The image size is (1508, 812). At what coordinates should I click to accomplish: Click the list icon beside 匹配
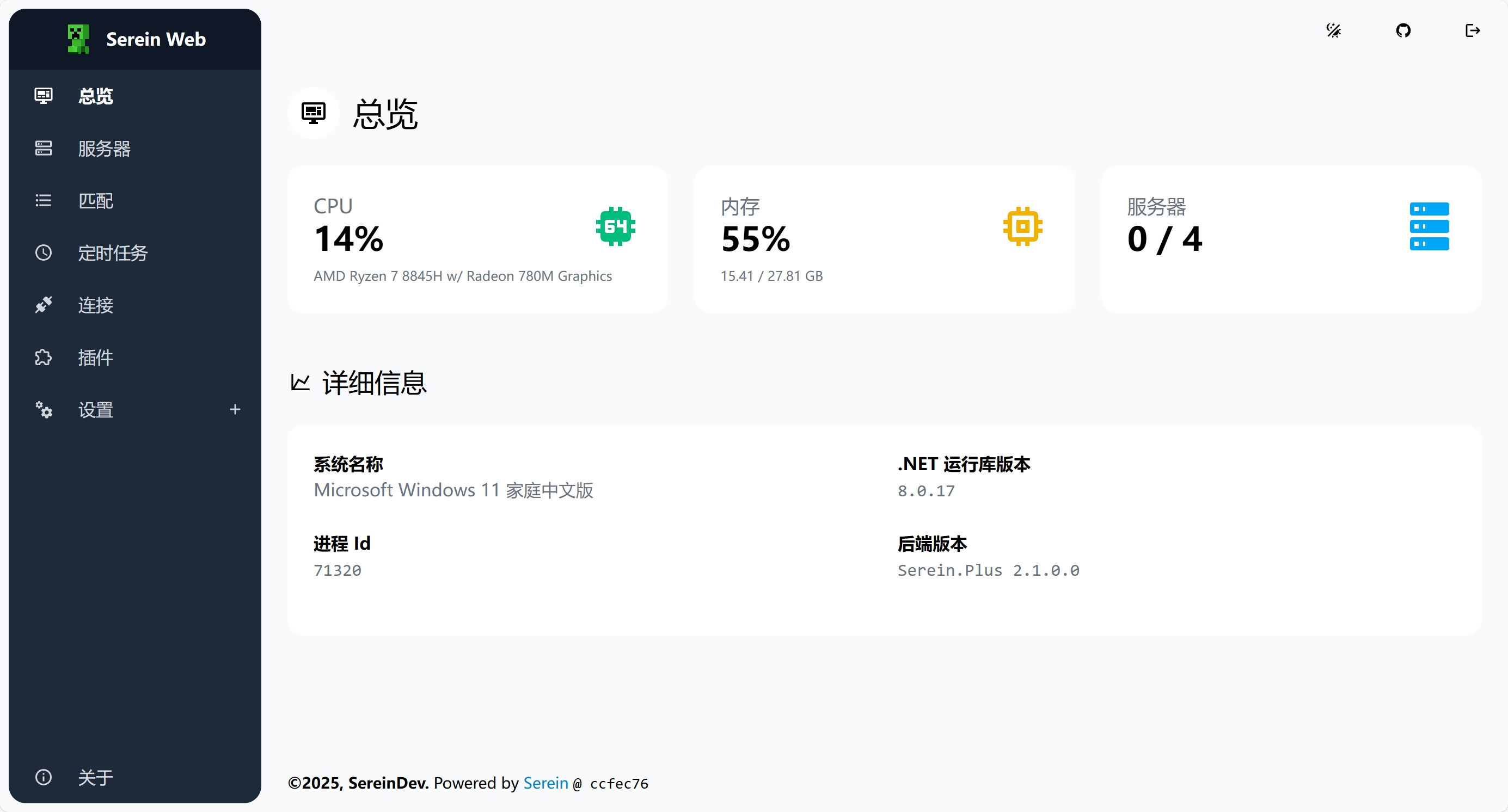point(44,201)
